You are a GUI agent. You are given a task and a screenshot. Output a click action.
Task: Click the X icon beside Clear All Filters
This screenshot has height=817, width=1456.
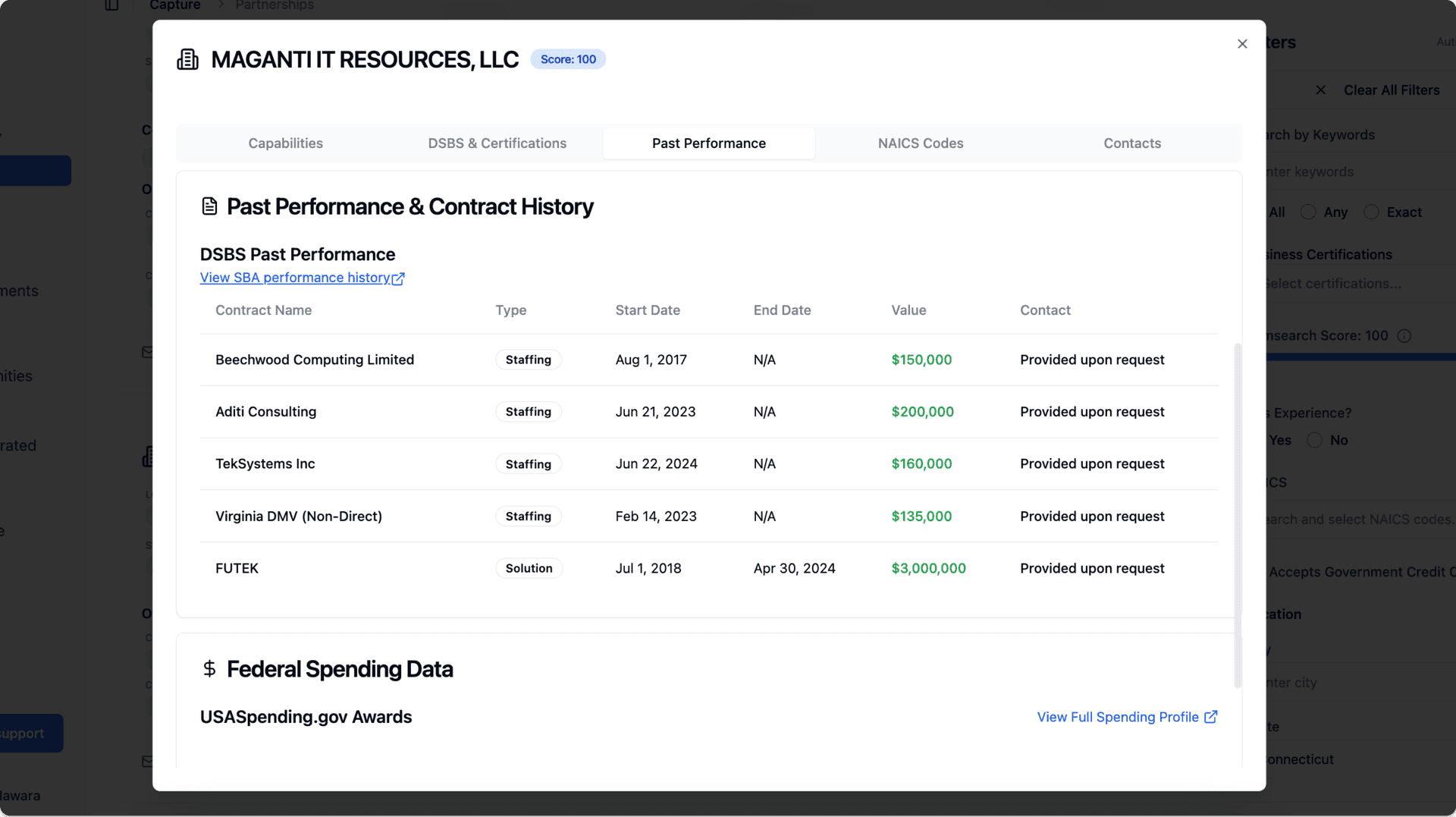coord(1321,90)
